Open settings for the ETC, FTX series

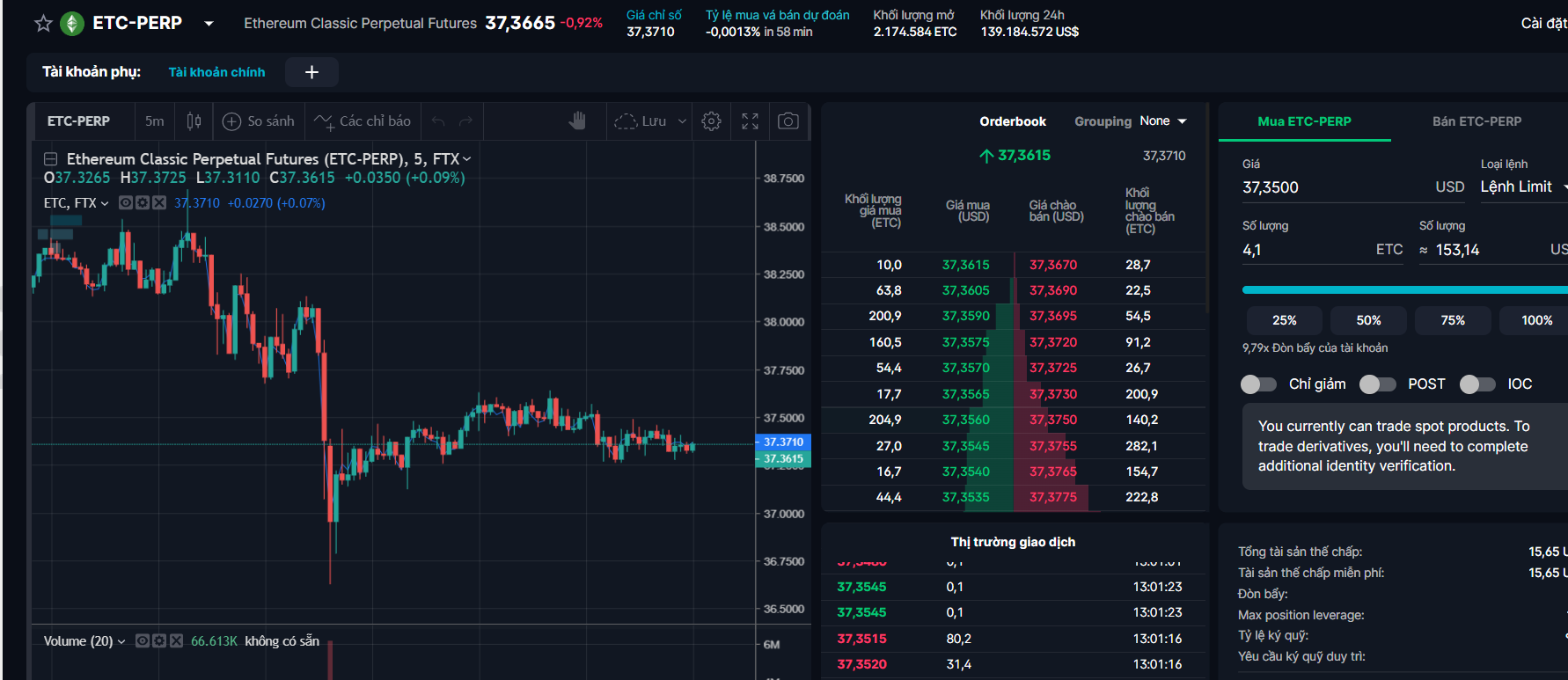pos(143,203)
